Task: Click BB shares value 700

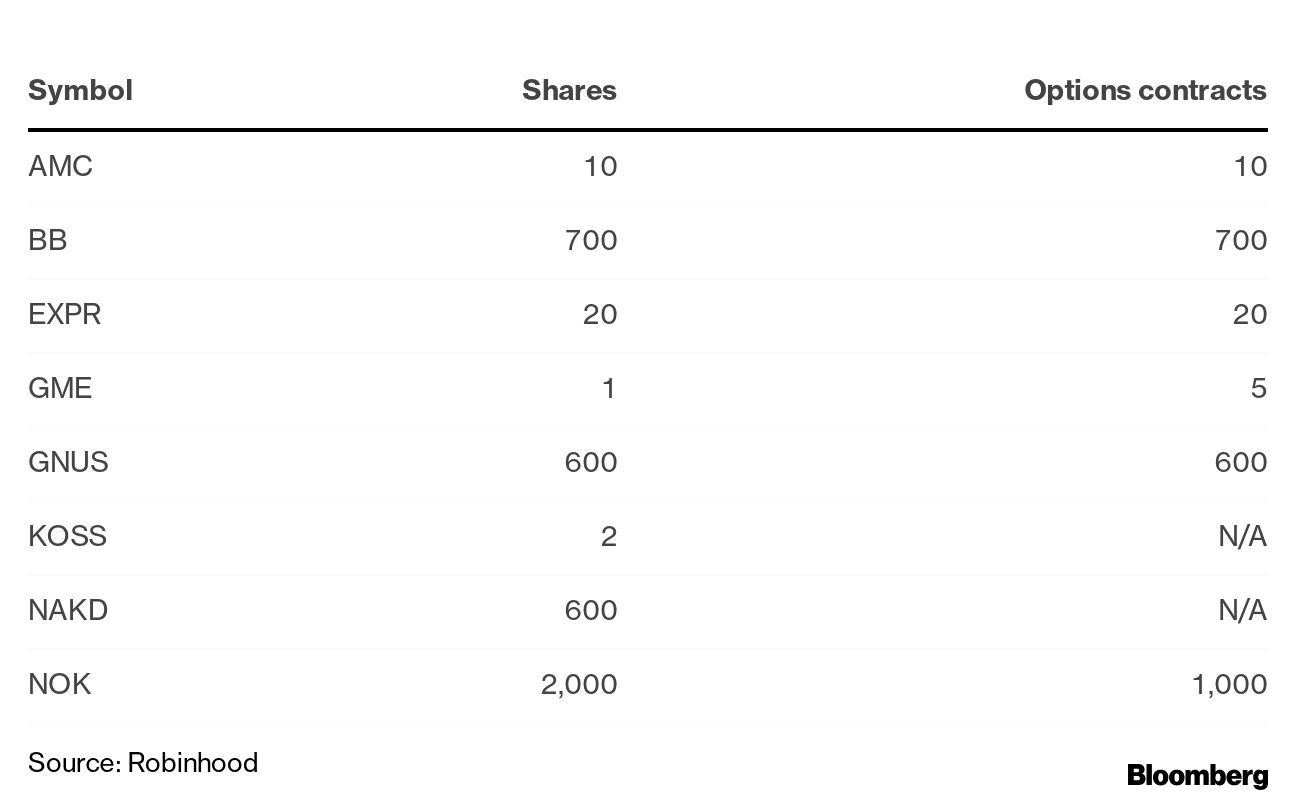Action: [590, 240]
